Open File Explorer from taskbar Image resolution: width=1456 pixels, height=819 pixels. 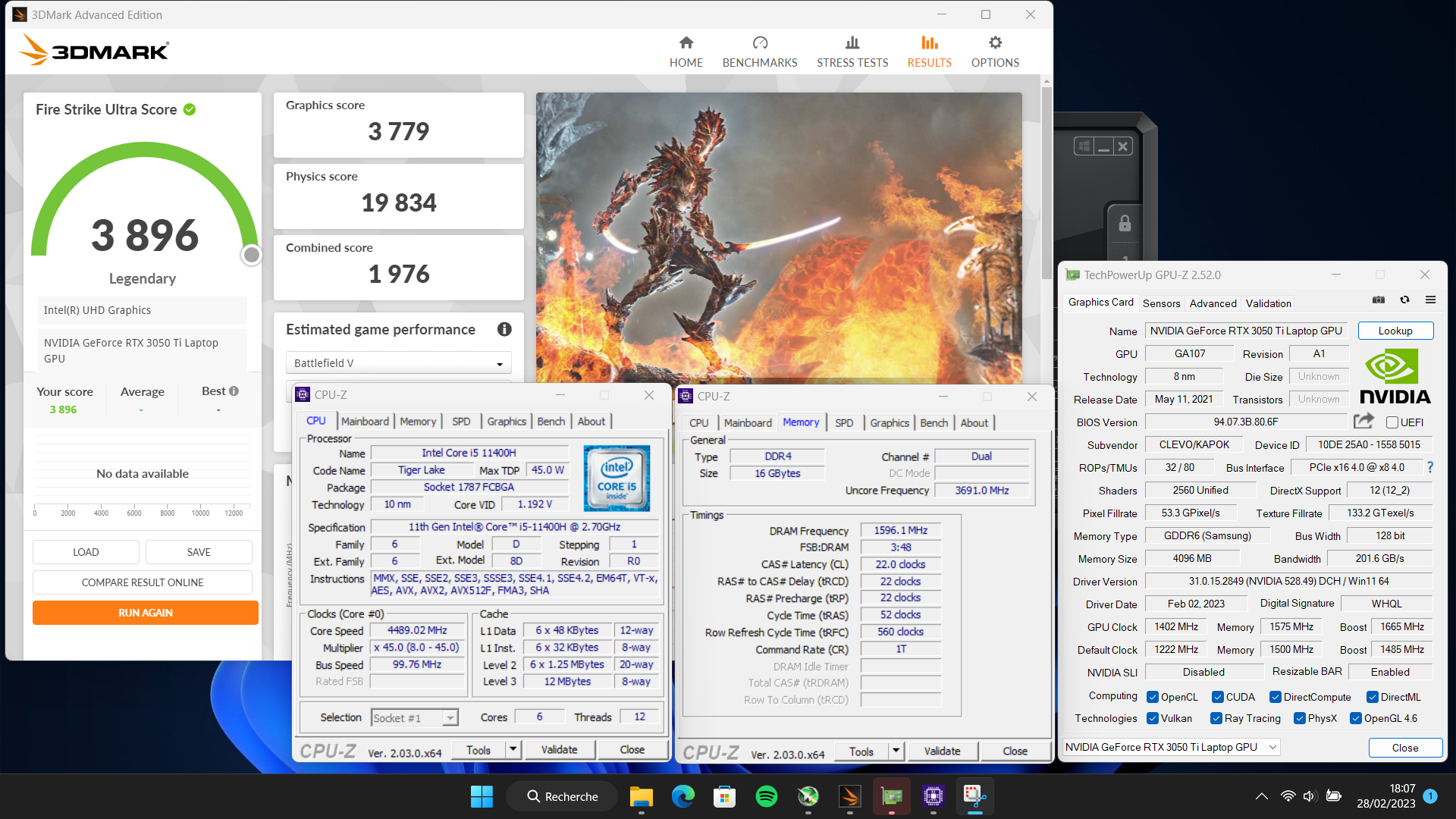pyautogui.click(x=641, y=796)
